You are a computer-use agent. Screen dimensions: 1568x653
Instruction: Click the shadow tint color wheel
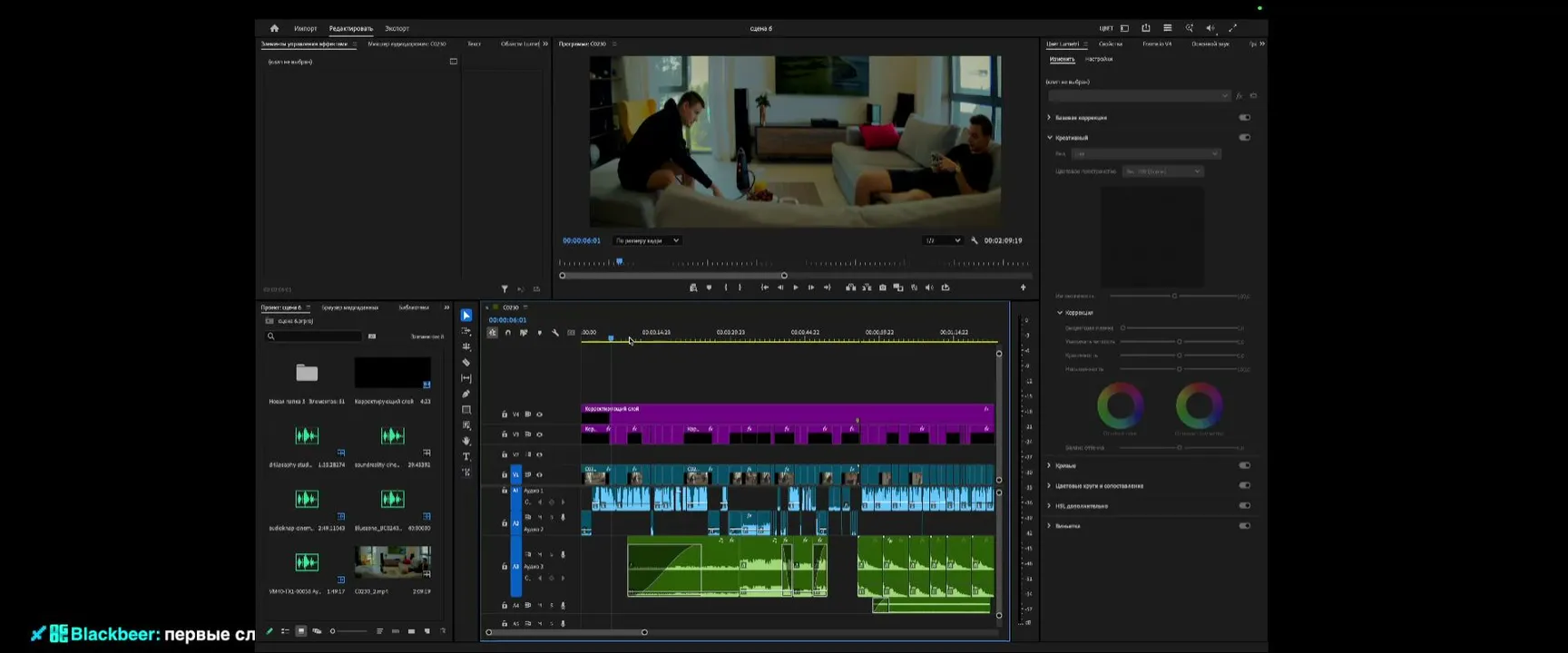click(1121, 405)
